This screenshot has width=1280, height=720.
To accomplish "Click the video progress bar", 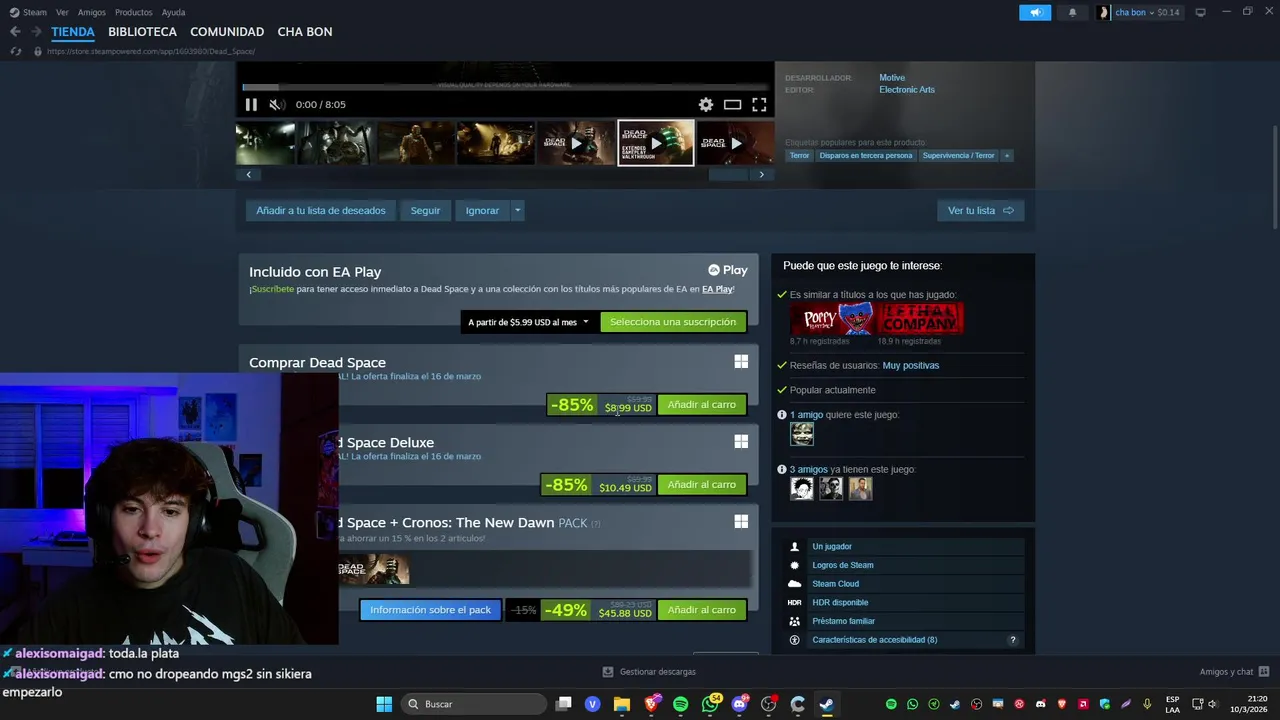I will click(505, 87).
